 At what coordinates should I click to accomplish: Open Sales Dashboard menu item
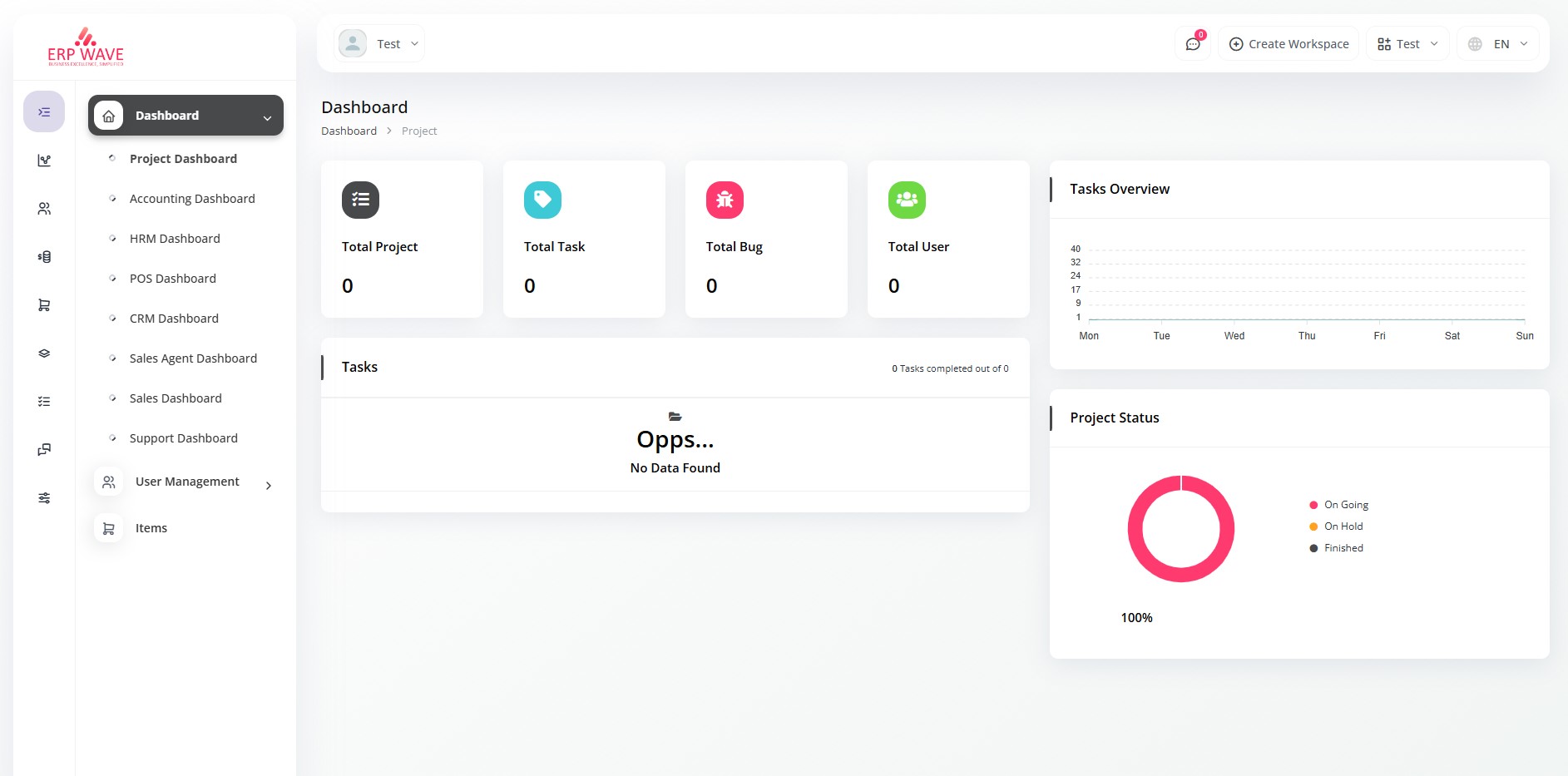point(176,398)
